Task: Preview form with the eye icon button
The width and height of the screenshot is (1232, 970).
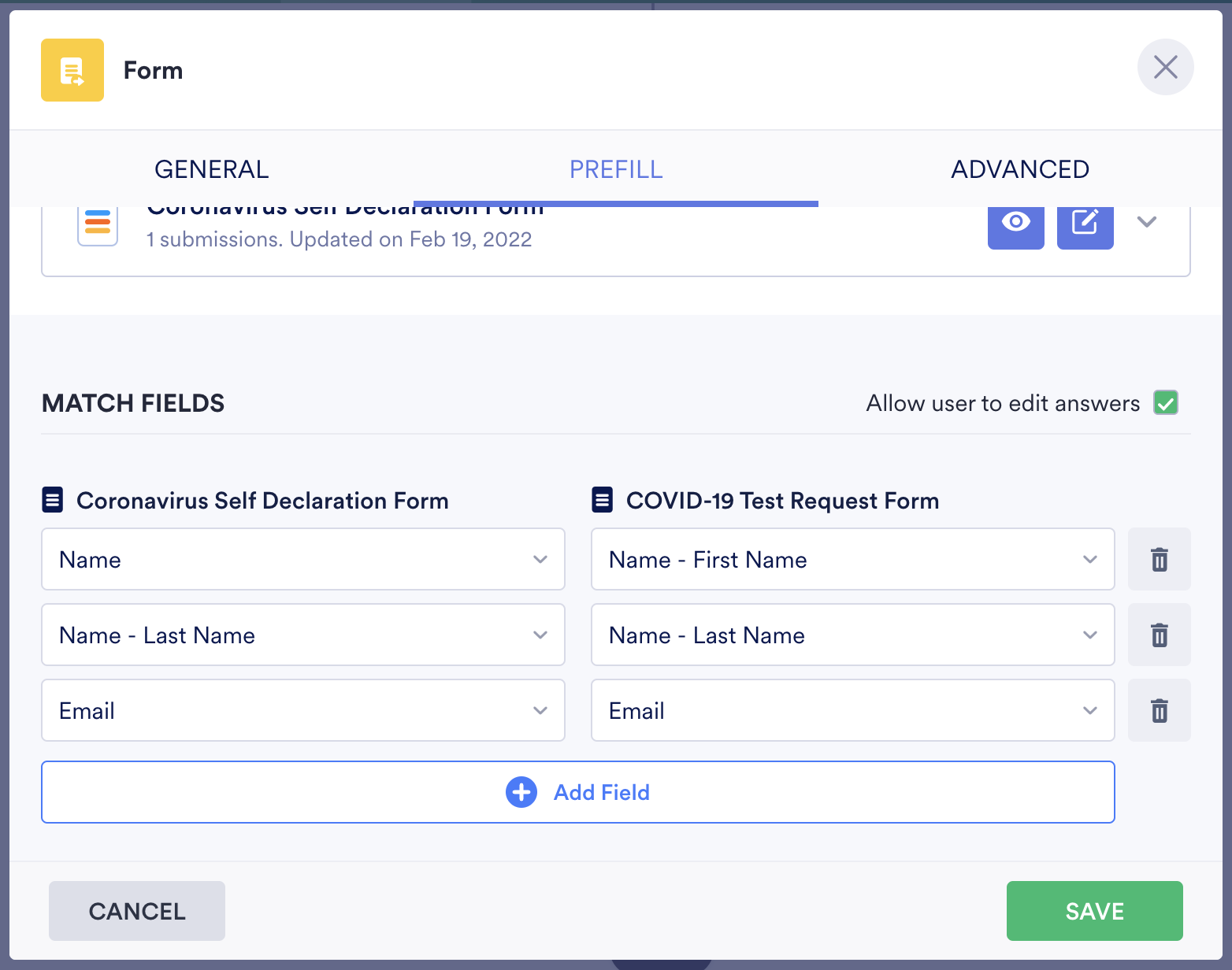Action: tap(1015, 223)
